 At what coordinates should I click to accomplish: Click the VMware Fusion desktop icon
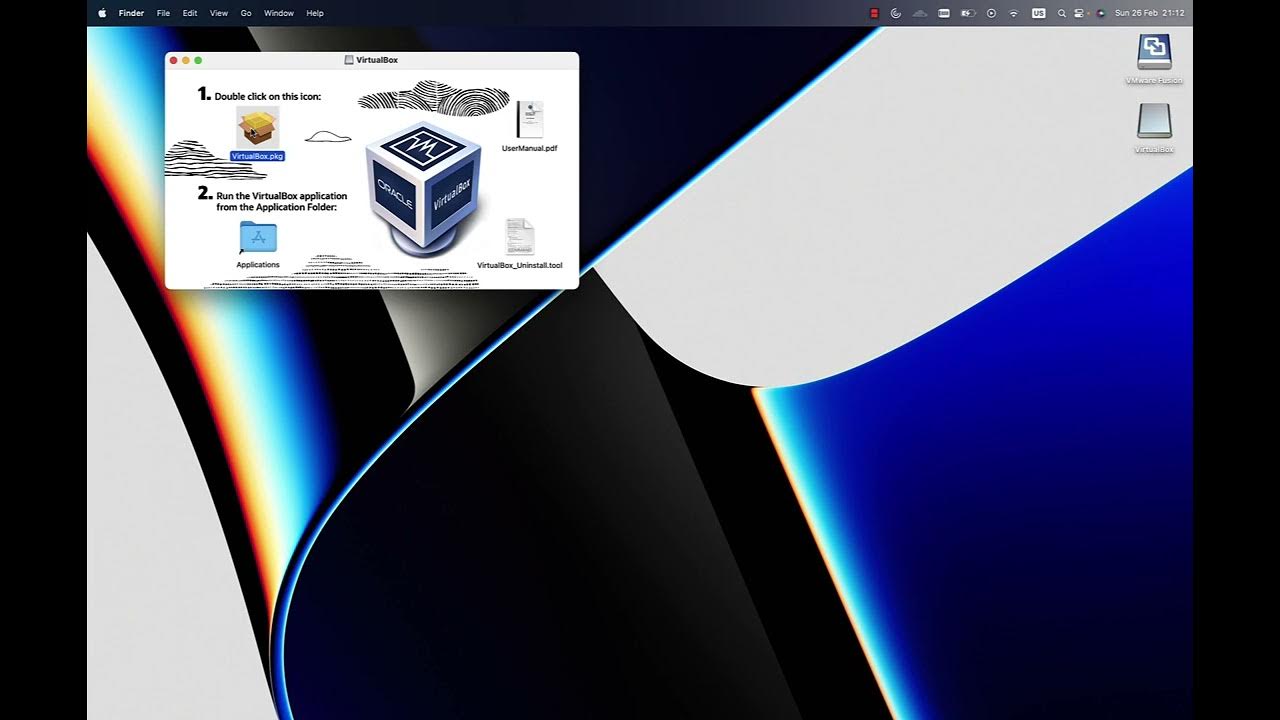1154,52
